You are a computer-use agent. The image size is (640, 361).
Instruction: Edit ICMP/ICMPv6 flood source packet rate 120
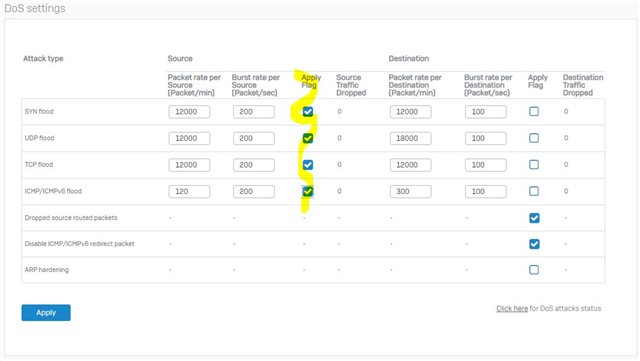pyautogui.click(x=189, y=191)
